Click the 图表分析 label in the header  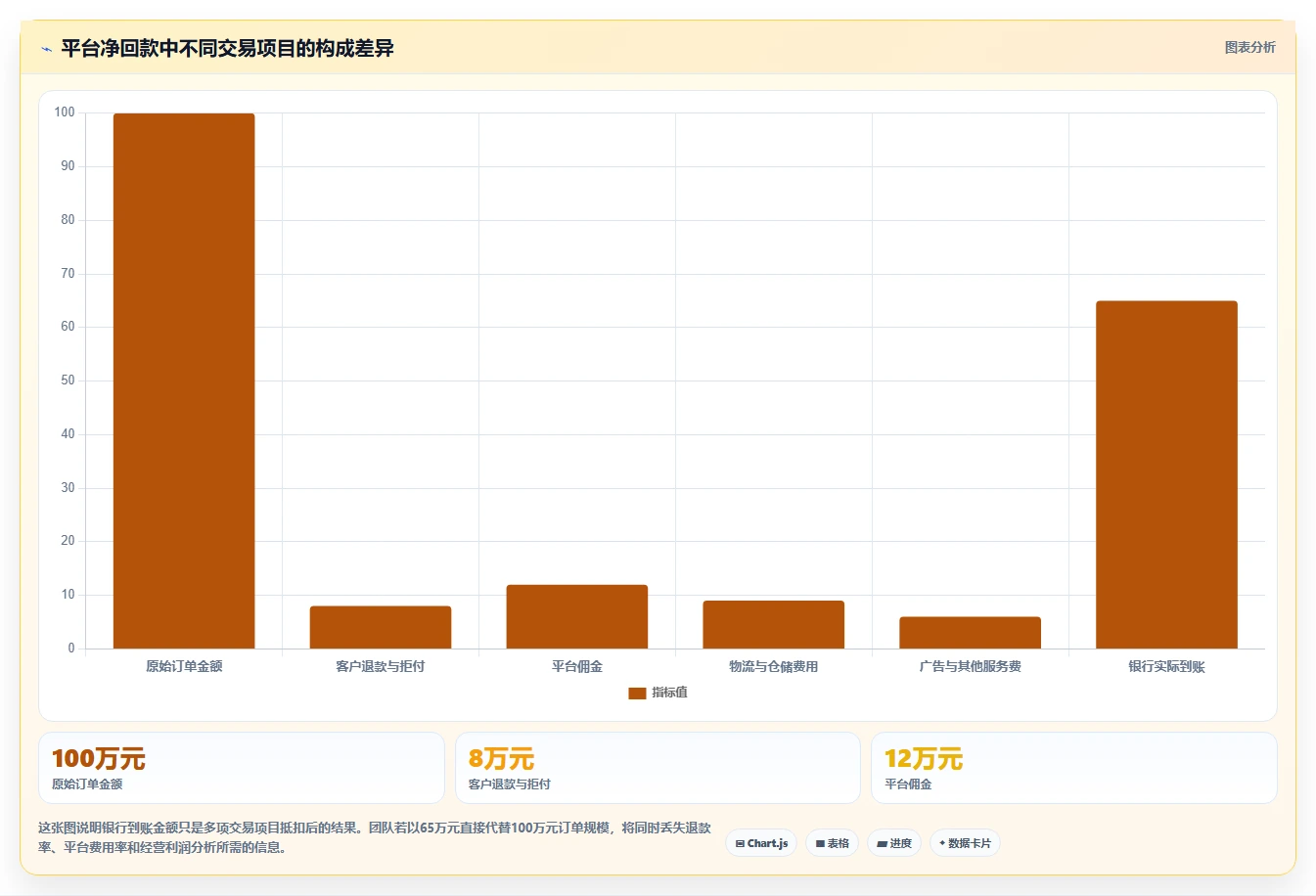1249,47
